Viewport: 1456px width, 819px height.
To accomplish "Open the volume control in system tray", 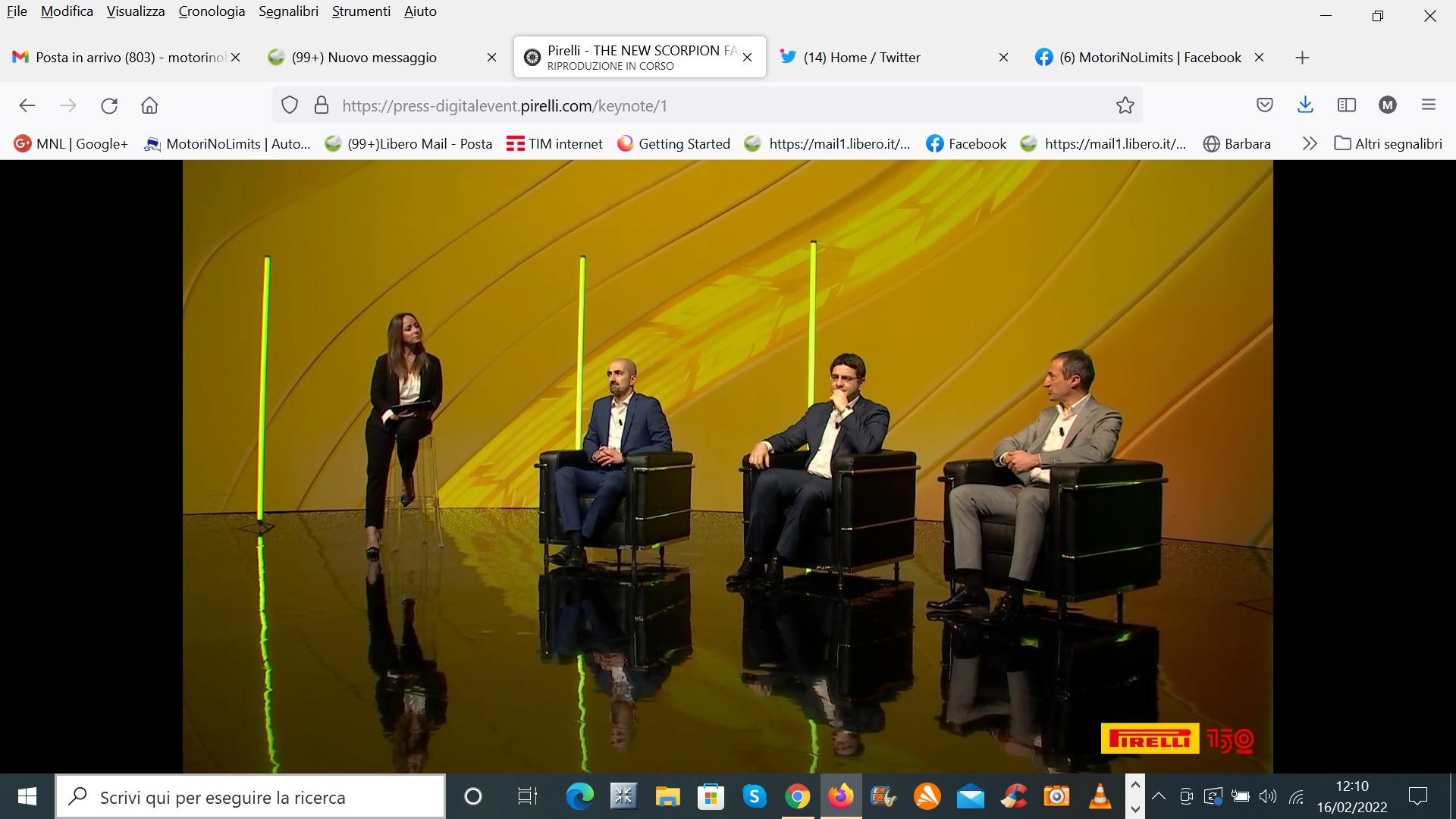I will click(1267, 796).
